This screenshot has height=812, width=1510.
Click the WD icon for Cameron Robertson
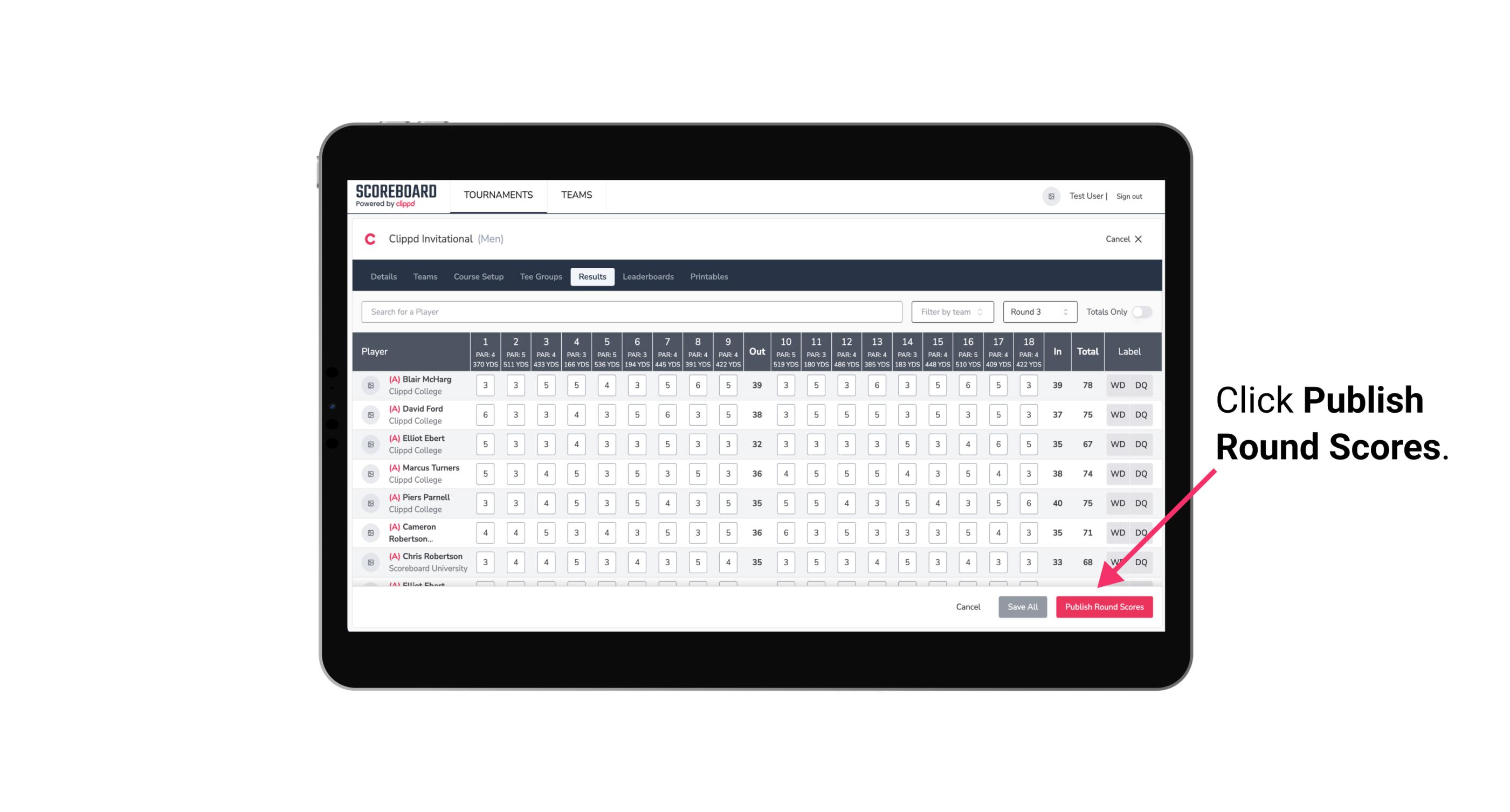pos(1117,531)
